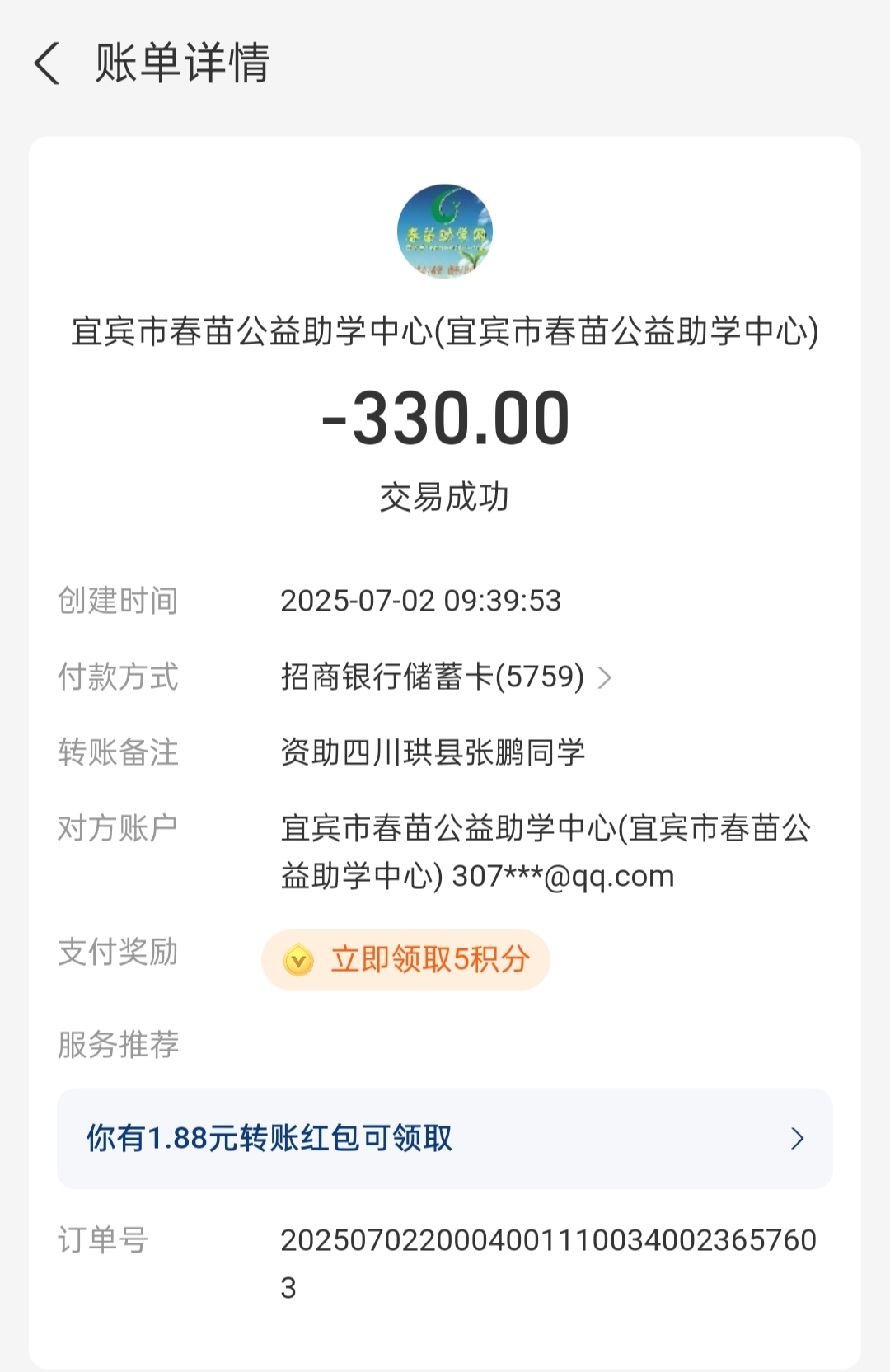890x1372 pixels.
Task: Expand payment method chevron next to 储蓄卡(5759)
Action: coord(605,678)
